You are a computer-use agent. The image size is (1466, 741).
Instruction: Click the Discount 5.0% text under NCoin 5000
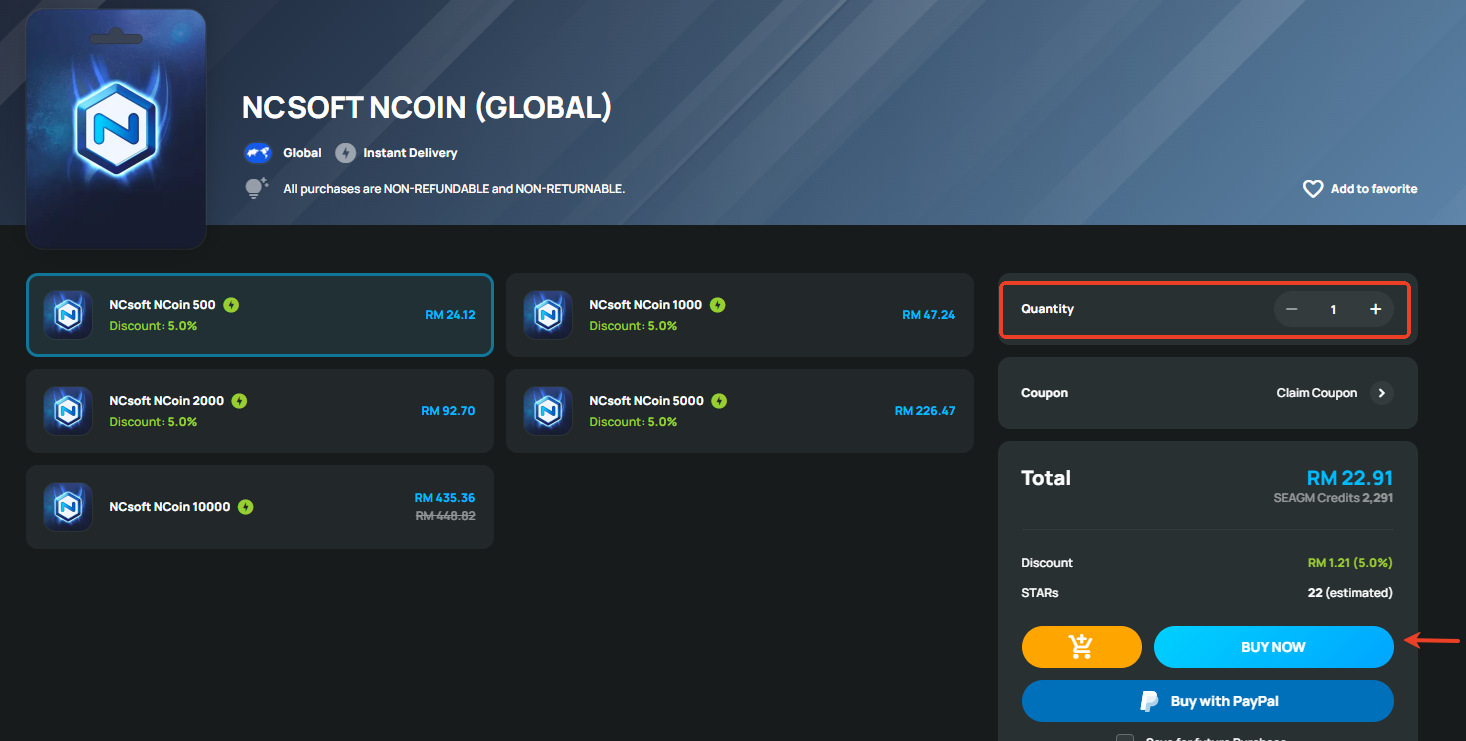point(633,422)
